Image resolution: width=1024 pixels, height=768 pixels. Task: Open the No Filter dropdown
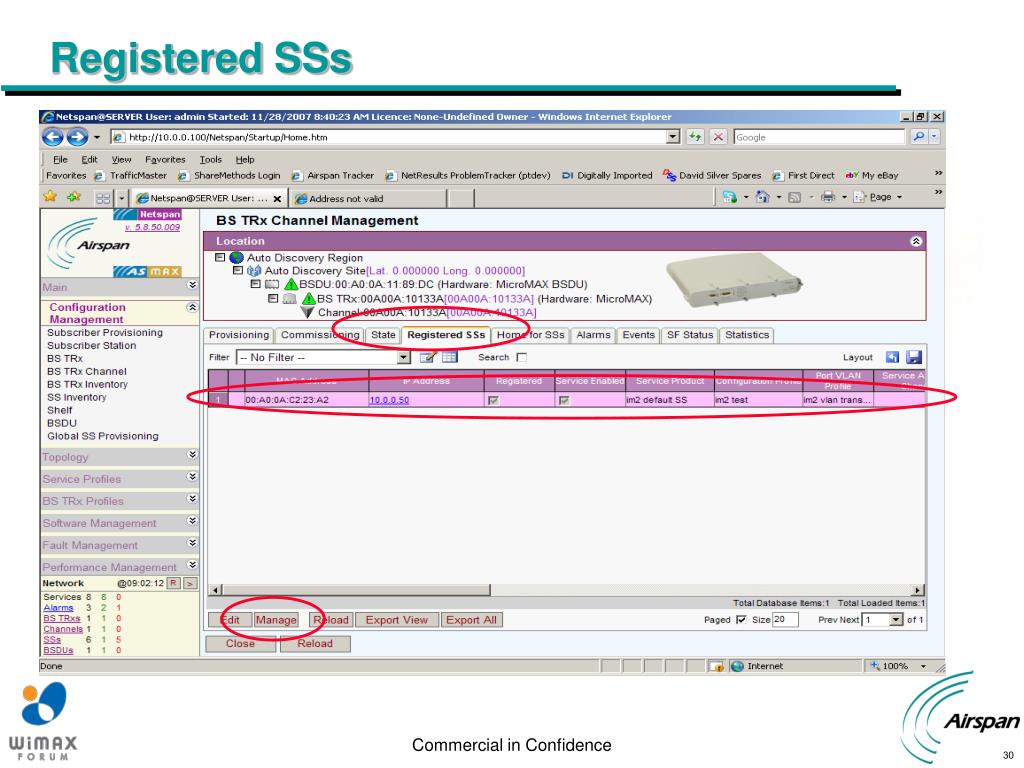point(404,357)
